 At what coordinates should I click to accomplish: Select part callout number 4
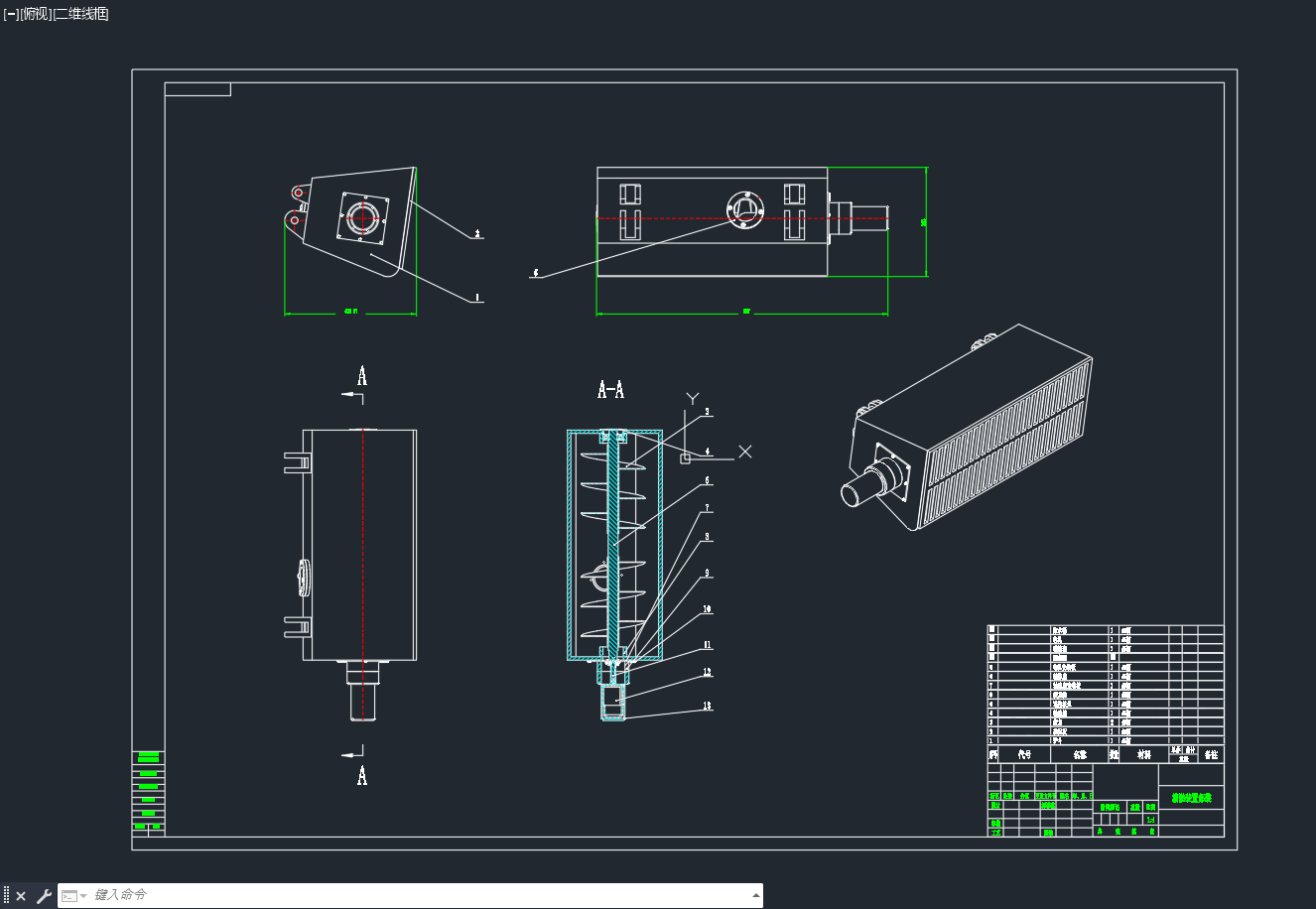click(x=708, y=452)
